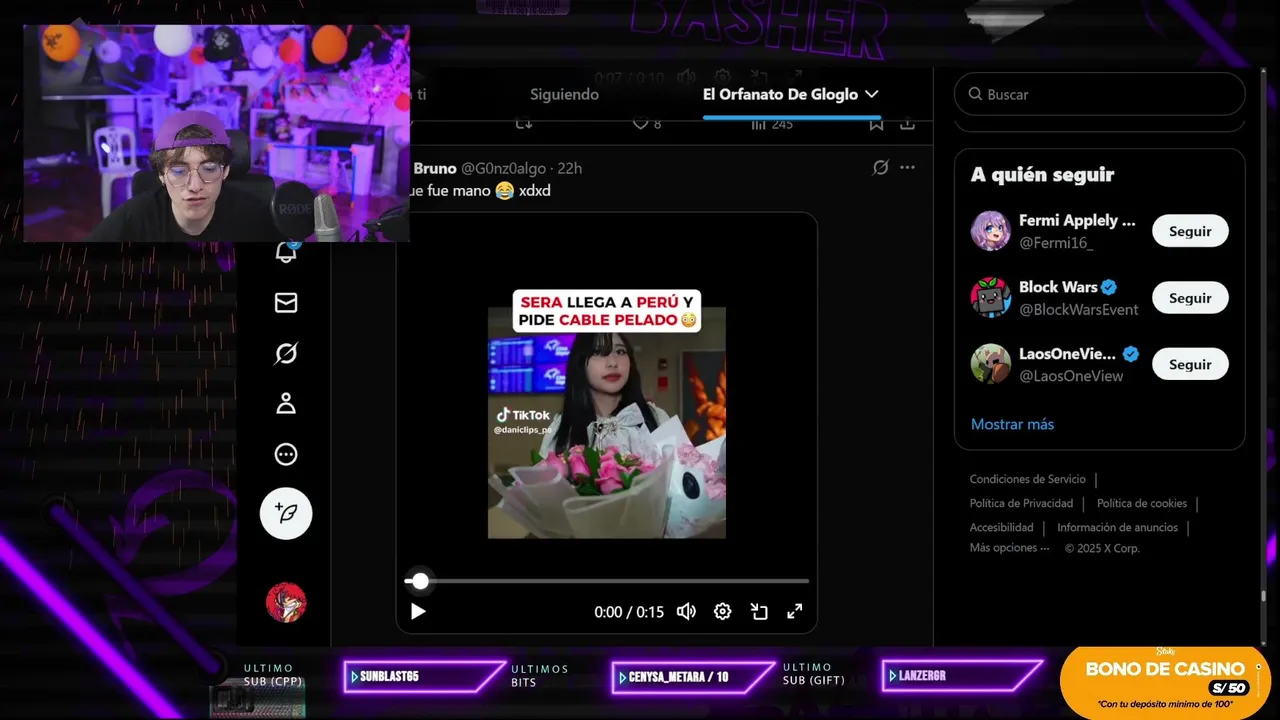Click the video progress scrubber handle

420,580
